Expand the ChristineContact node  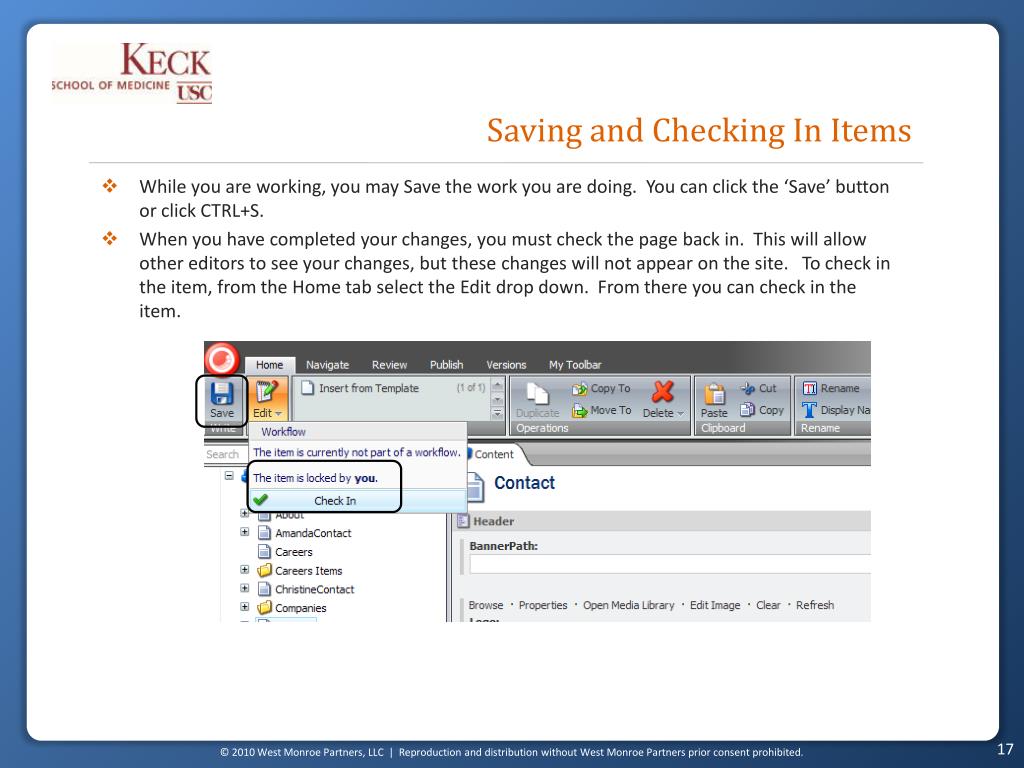point(245,588)
